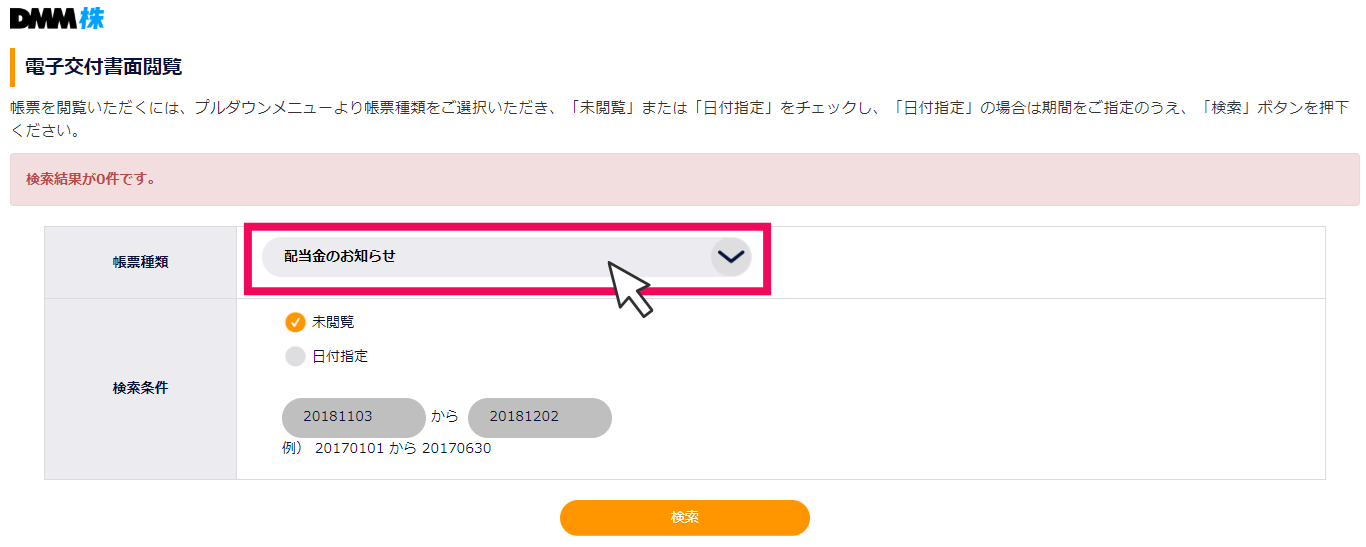Click the 日付指定 label text
This screenshot has height=547, width=1366.
coord(340,356)
